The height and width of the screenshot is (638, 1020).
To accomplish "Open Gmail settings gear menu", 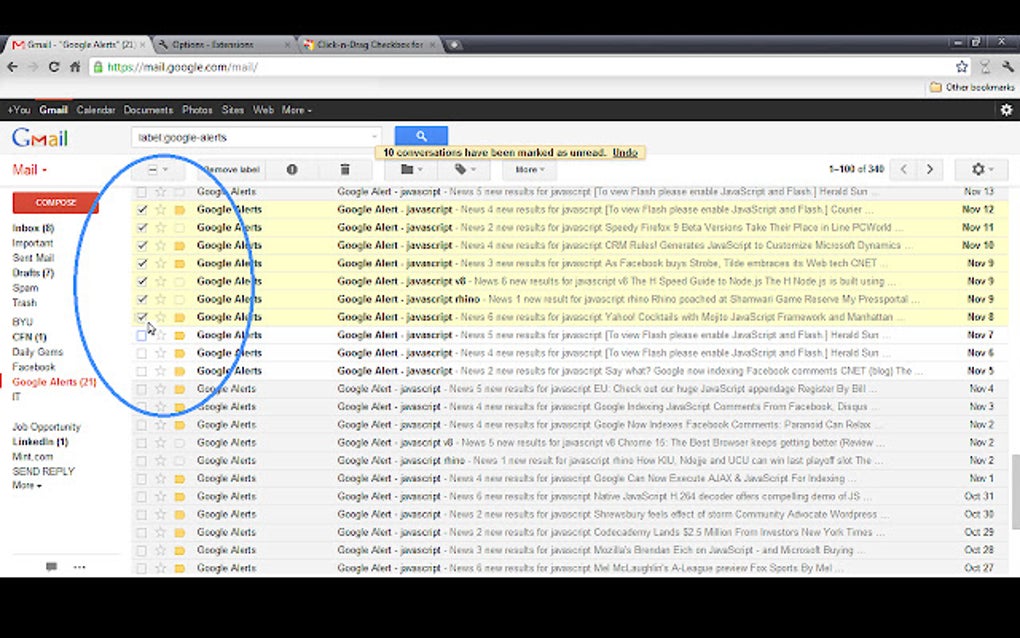I will coord(979,169).
